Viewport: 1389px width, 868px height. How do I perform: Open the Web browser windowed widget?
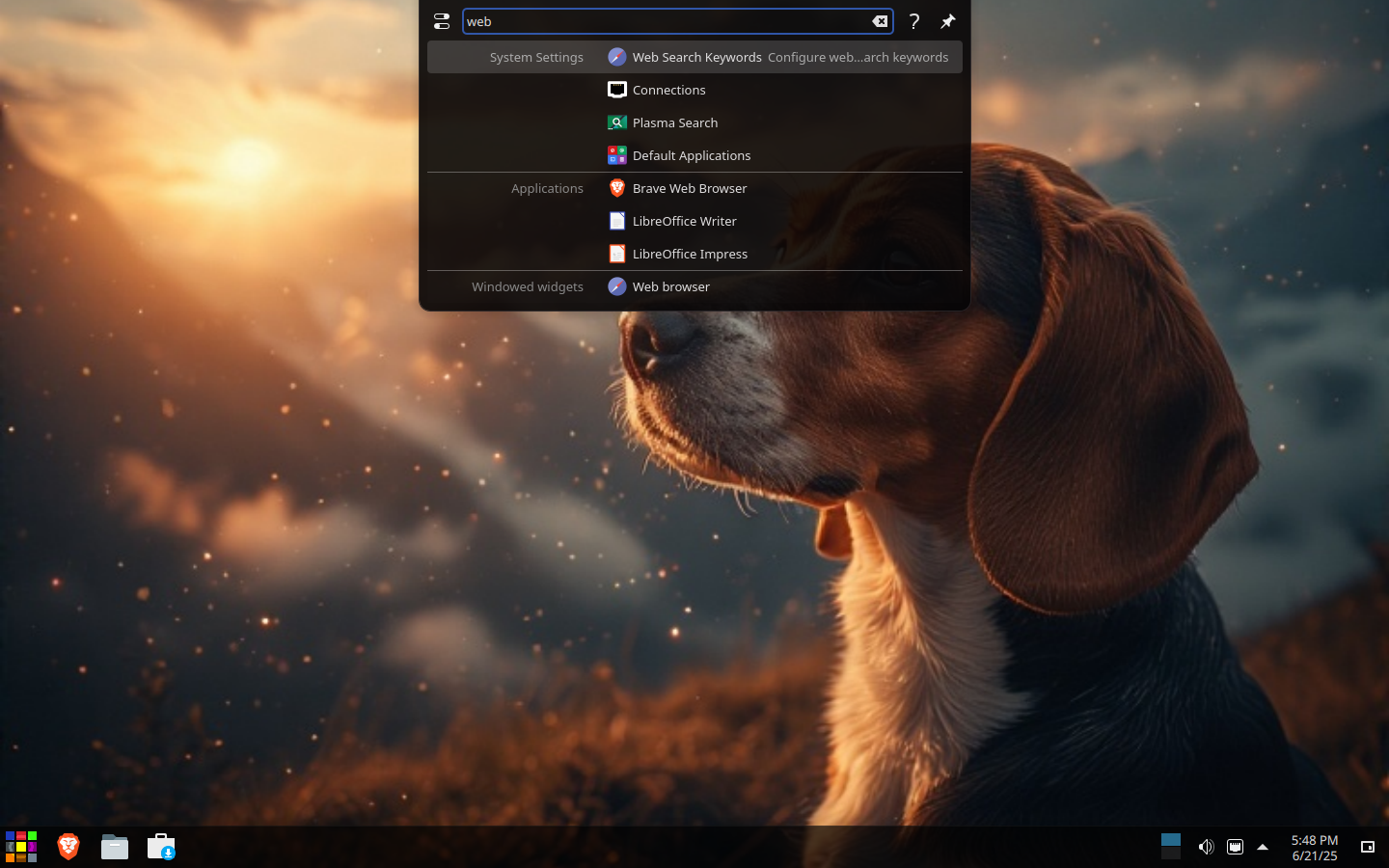694,286
